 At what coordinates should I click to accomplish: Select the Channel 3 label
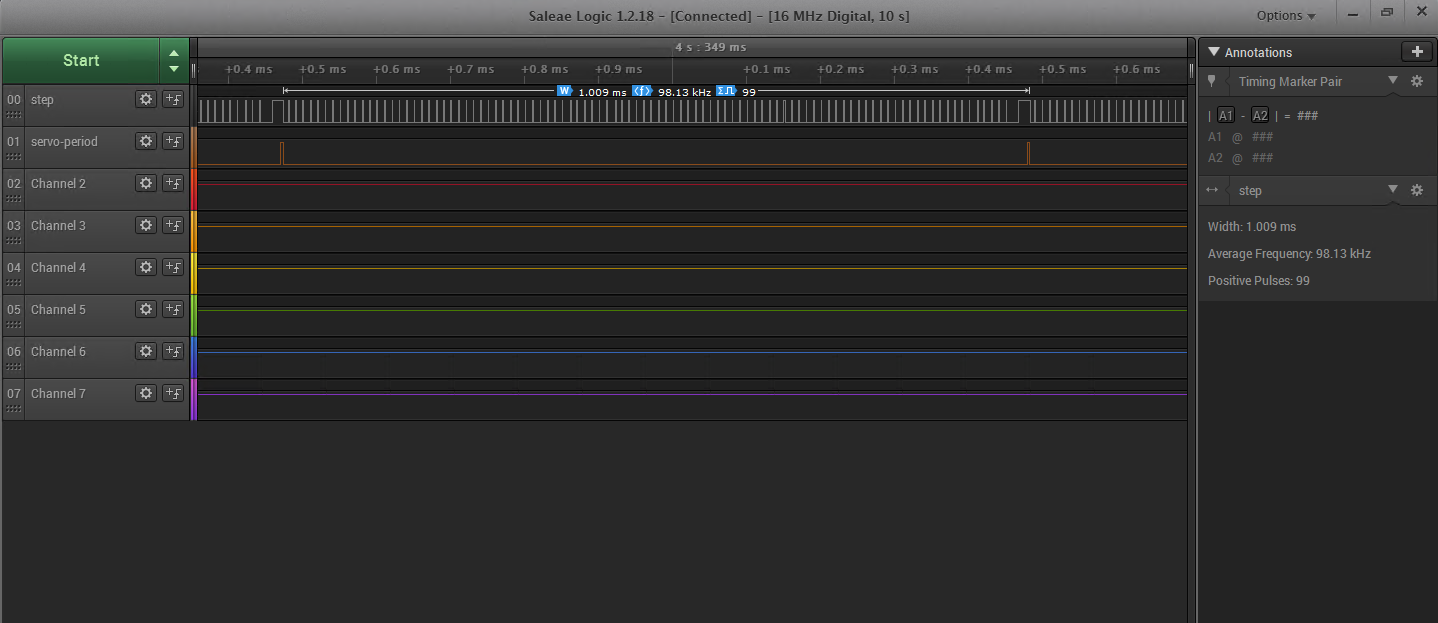tap(58, 225)
